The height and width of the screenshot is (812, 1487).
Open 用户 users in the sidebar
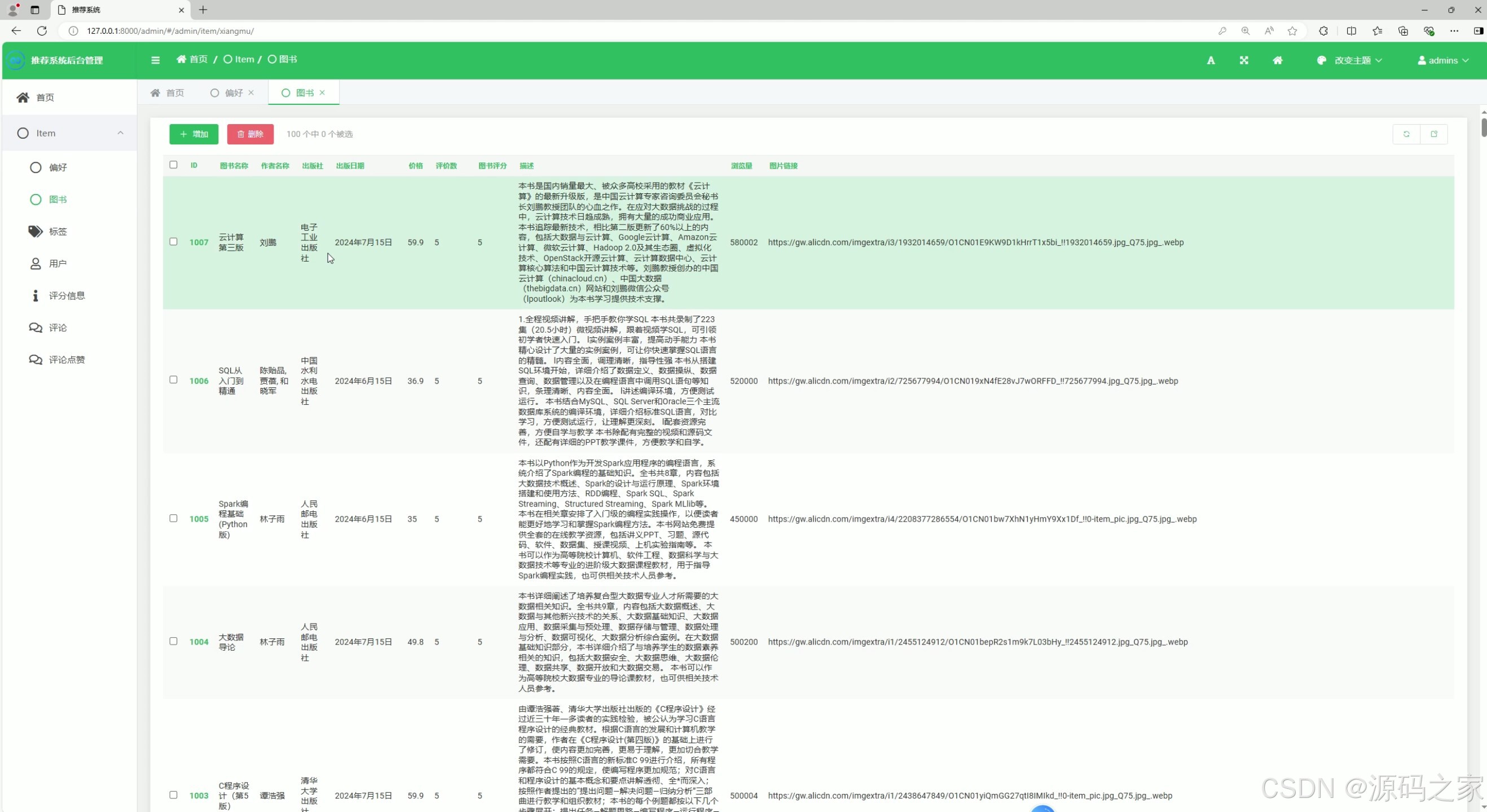[58, 264]
